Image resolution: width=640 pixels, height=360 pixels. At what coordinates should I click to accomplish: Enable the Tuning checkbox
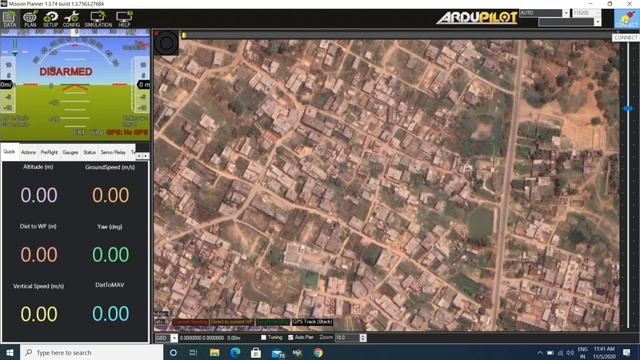[263, 338]
